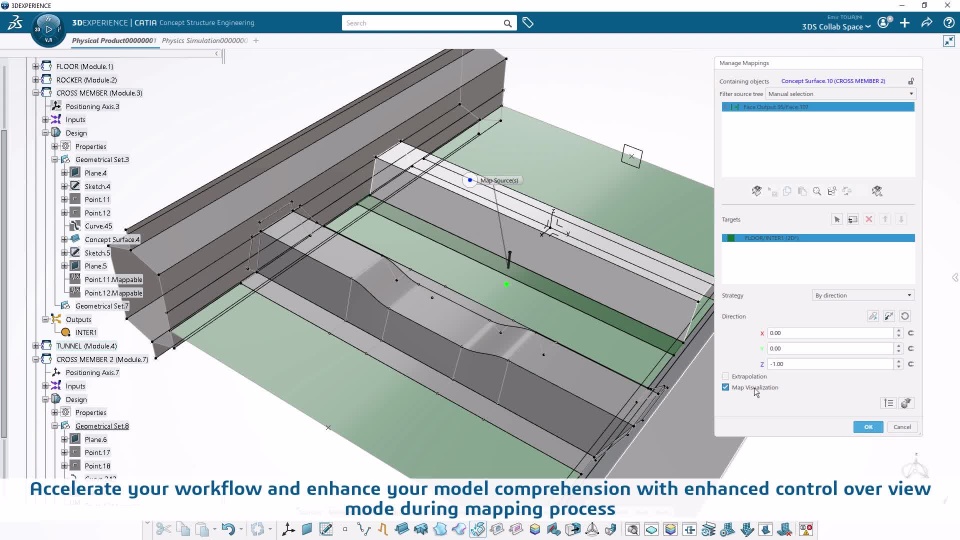Expand the FLOOR (Module.1) tree node

[36, 66]
